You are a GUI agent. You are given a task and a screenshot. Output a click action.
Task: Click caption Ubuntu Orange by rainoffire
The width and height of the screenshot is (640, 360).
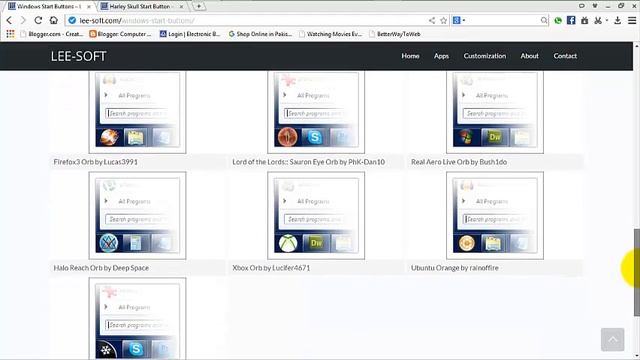pyautogui.click(x=455, y=268)
